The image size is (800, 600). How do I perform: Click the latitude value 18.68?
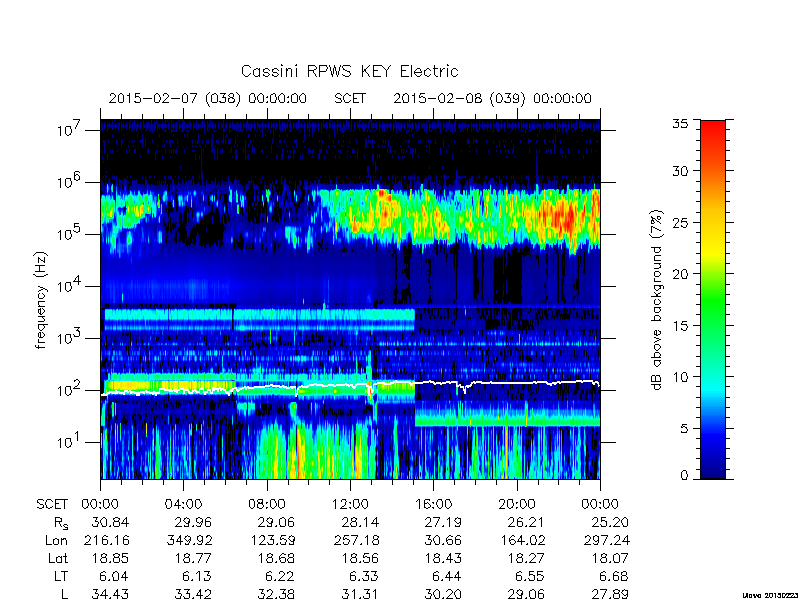coord(277,558)
